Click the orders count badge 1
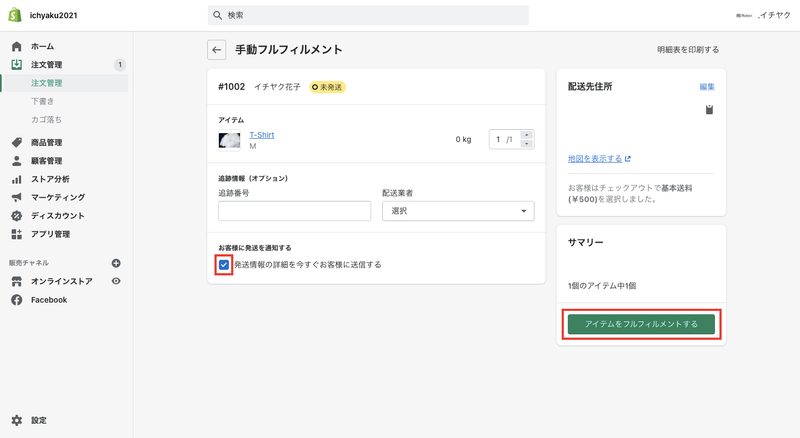Viewport: 800px width, 438px height. point(120,65)
